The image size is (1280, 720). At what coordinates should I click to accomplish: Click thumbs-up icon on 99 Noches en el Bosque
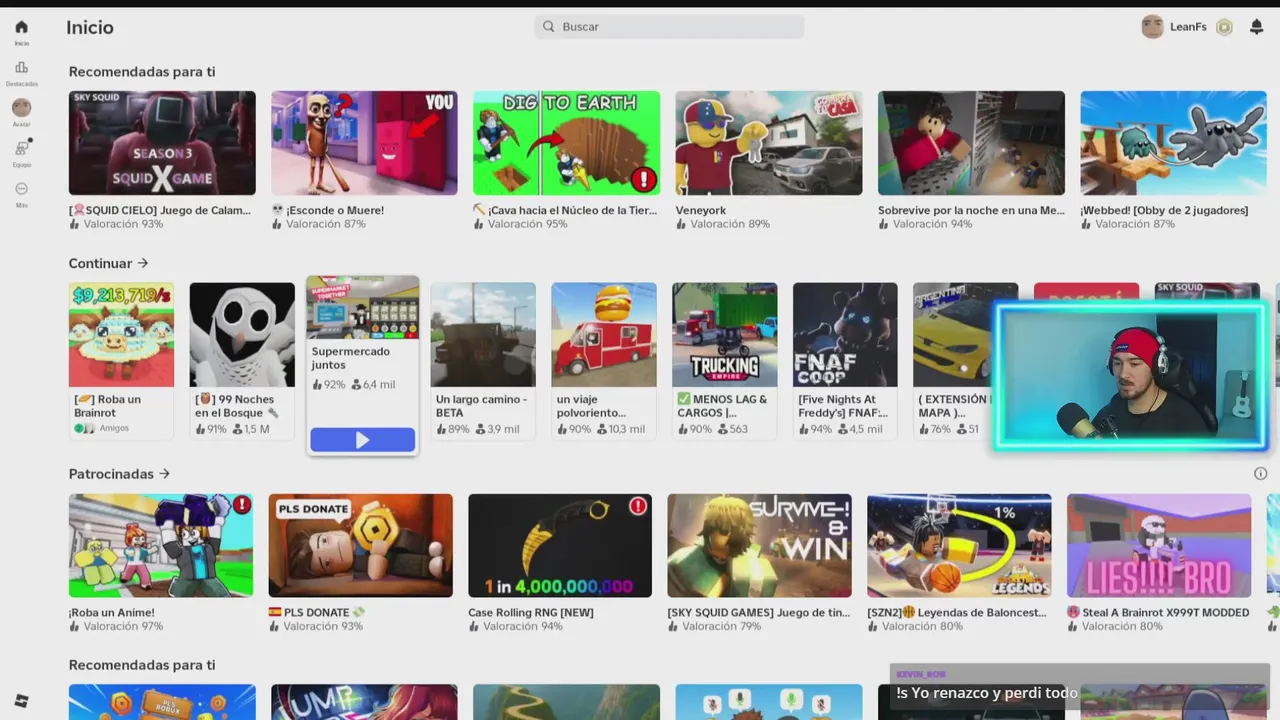point(200,429)
